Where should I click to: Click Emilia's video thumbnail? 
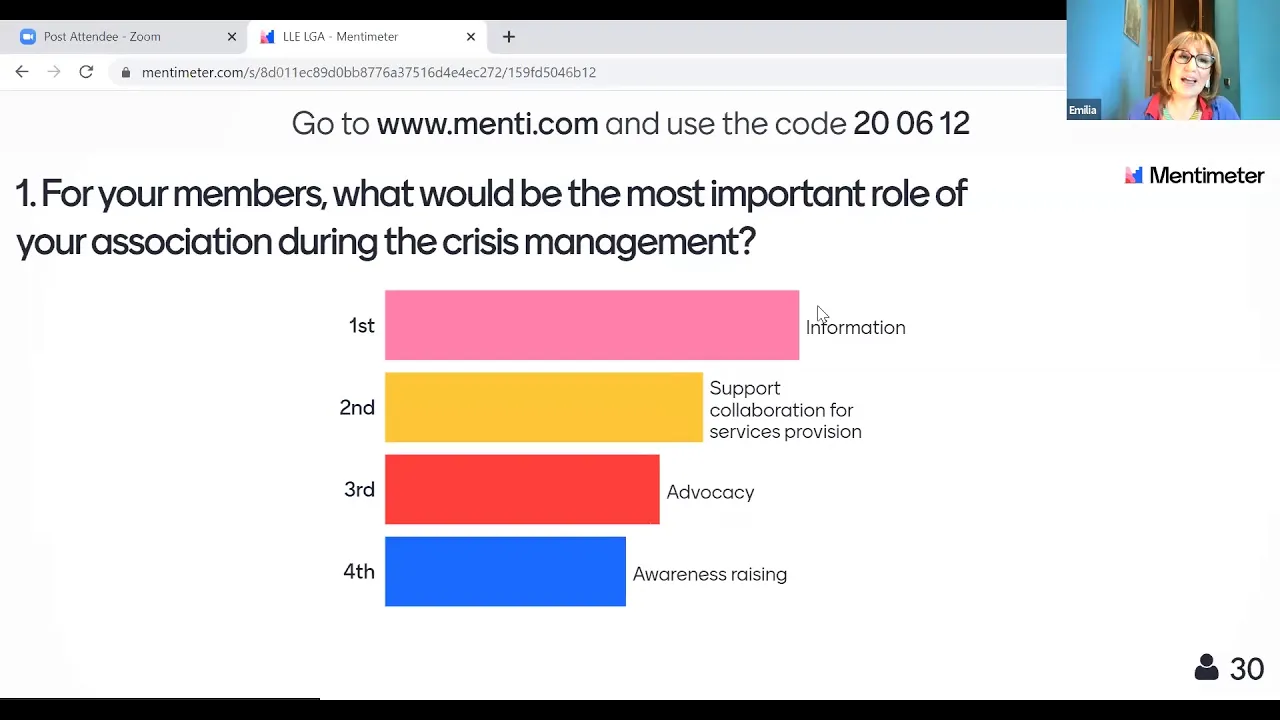[1173, 60]
